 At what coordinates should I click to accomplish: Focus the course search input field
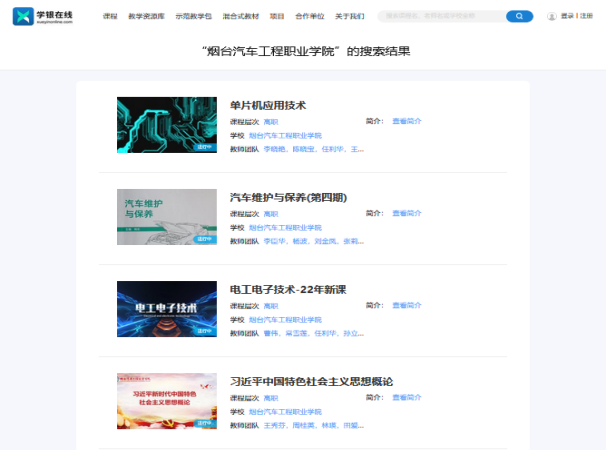point(442,16)
